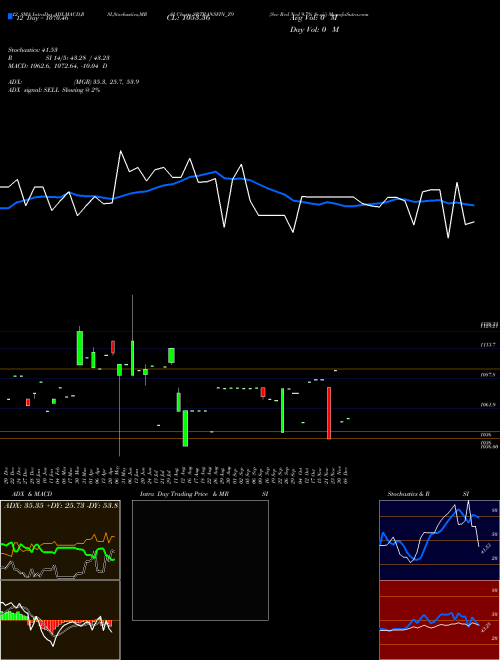This screenshot has height=660, width=500.
Task: Click the 1087.5 price axis label
Action: (x=488, y=375)
